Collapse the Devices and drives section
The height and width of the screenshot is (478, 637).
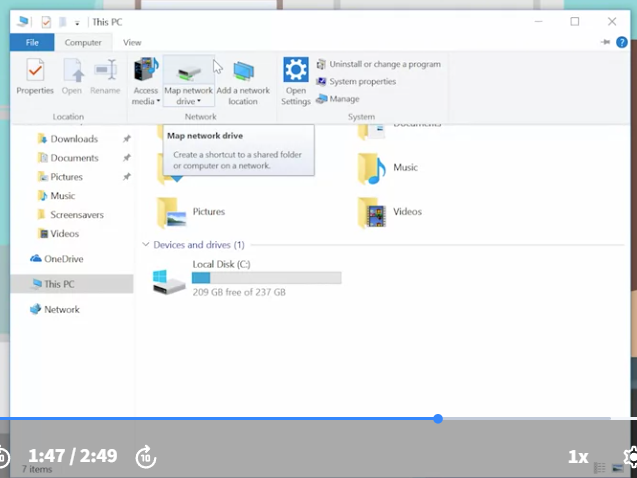coord(146,244)
